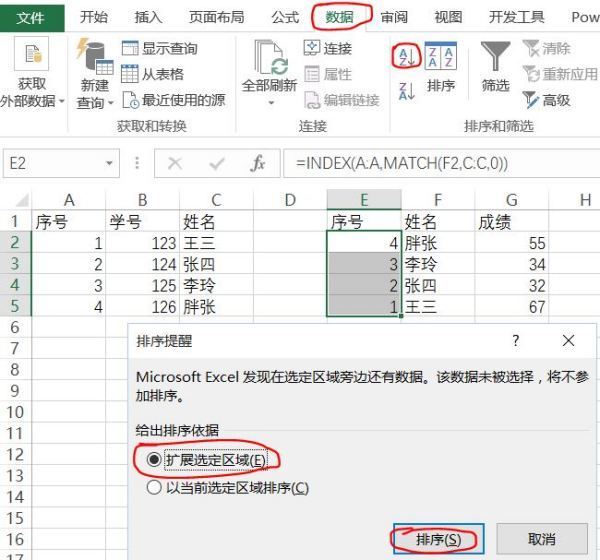The image size is (600, 560).
Task: Click the formula bar INDEX formula
Action: point(402,163)
